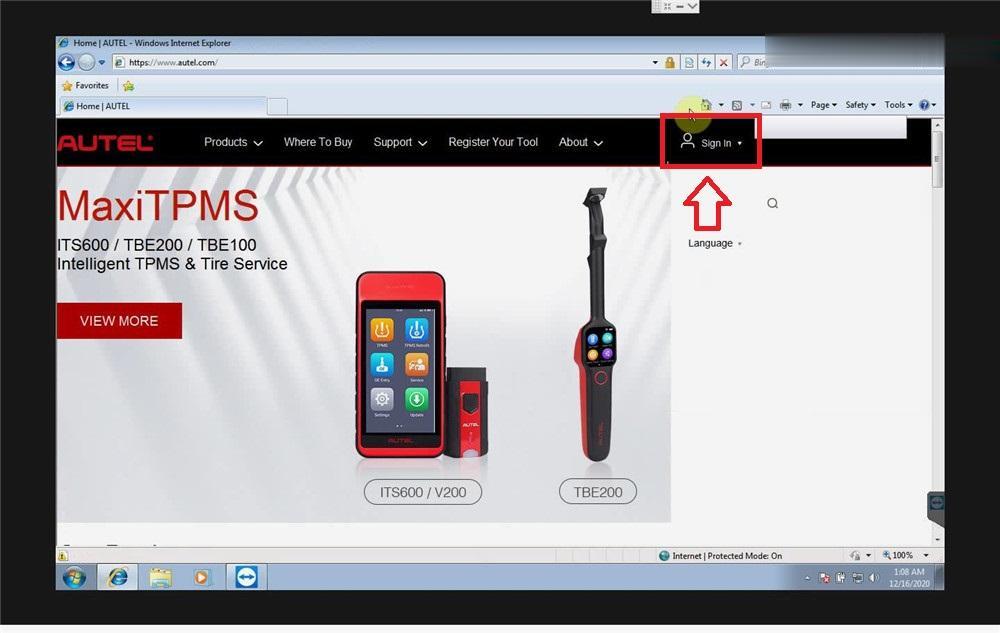Click the Home page icon in command bar
The width and height of the screenshot is (1000, 633).
(706, 105)
